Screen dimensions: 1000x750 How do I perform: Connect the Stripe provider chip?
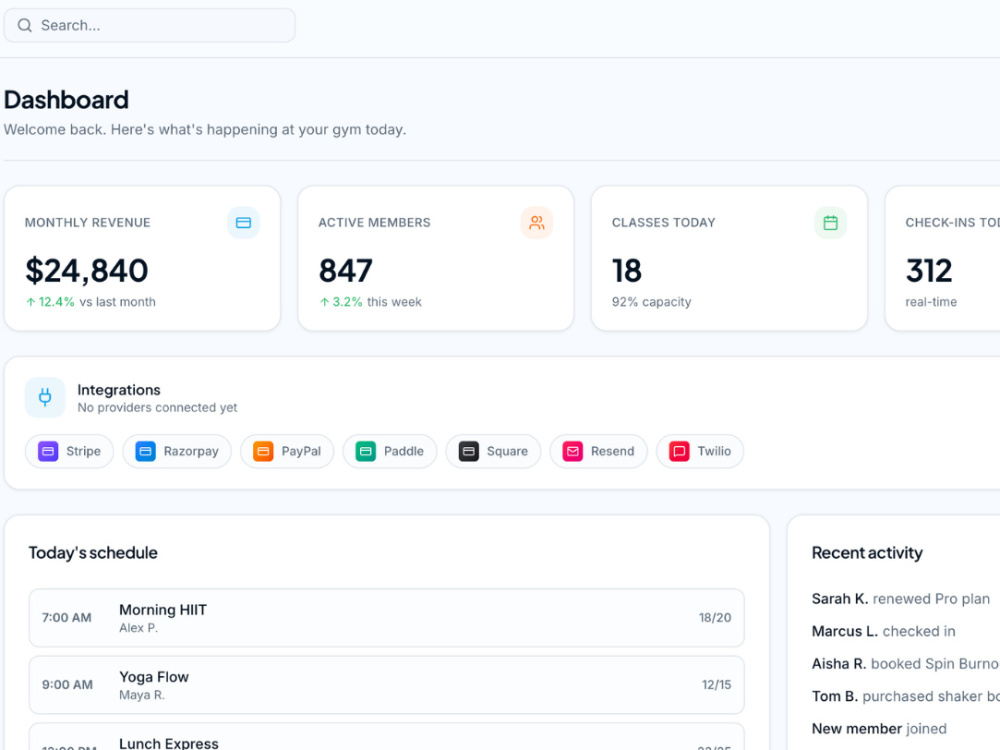(70, 451)
